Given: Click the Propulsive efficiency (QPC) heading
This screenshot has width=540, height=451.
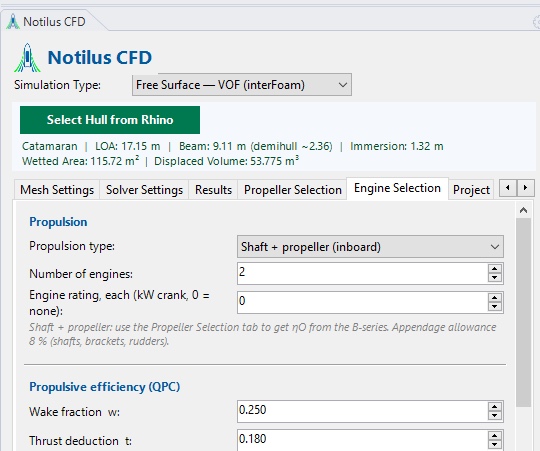Looking at the screenshot, I should (105, 387).
